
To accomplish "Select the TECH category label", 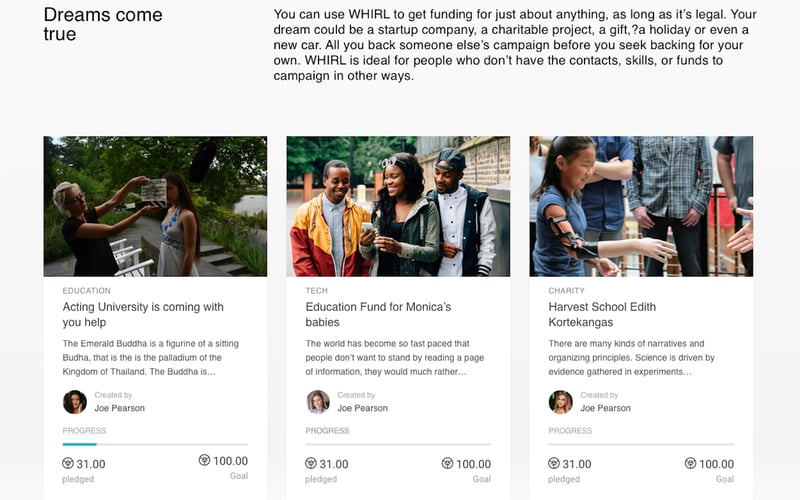I will (x=317, y=291).
